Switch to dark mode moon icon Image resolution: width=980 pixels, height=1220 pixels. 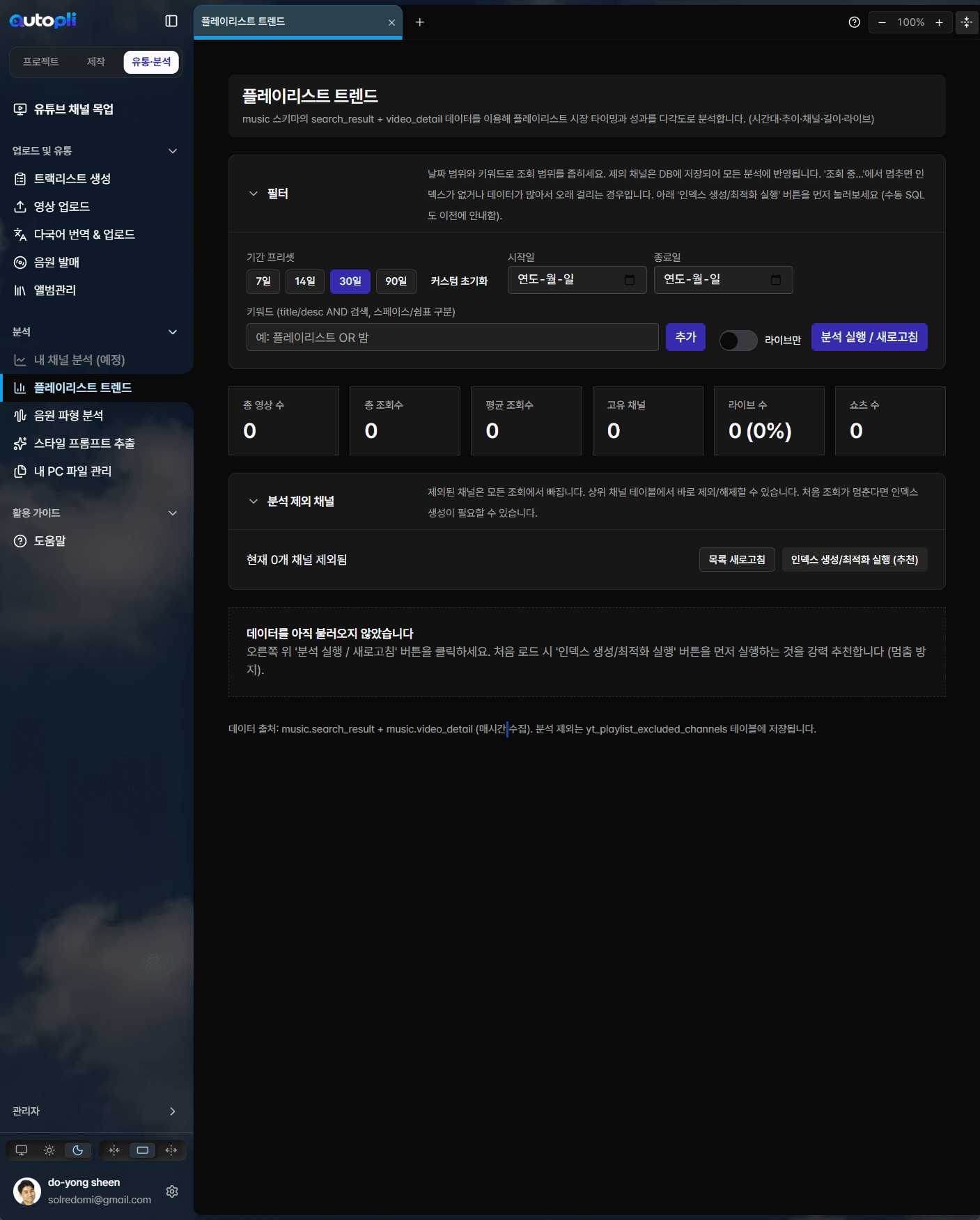(78, 1150)
